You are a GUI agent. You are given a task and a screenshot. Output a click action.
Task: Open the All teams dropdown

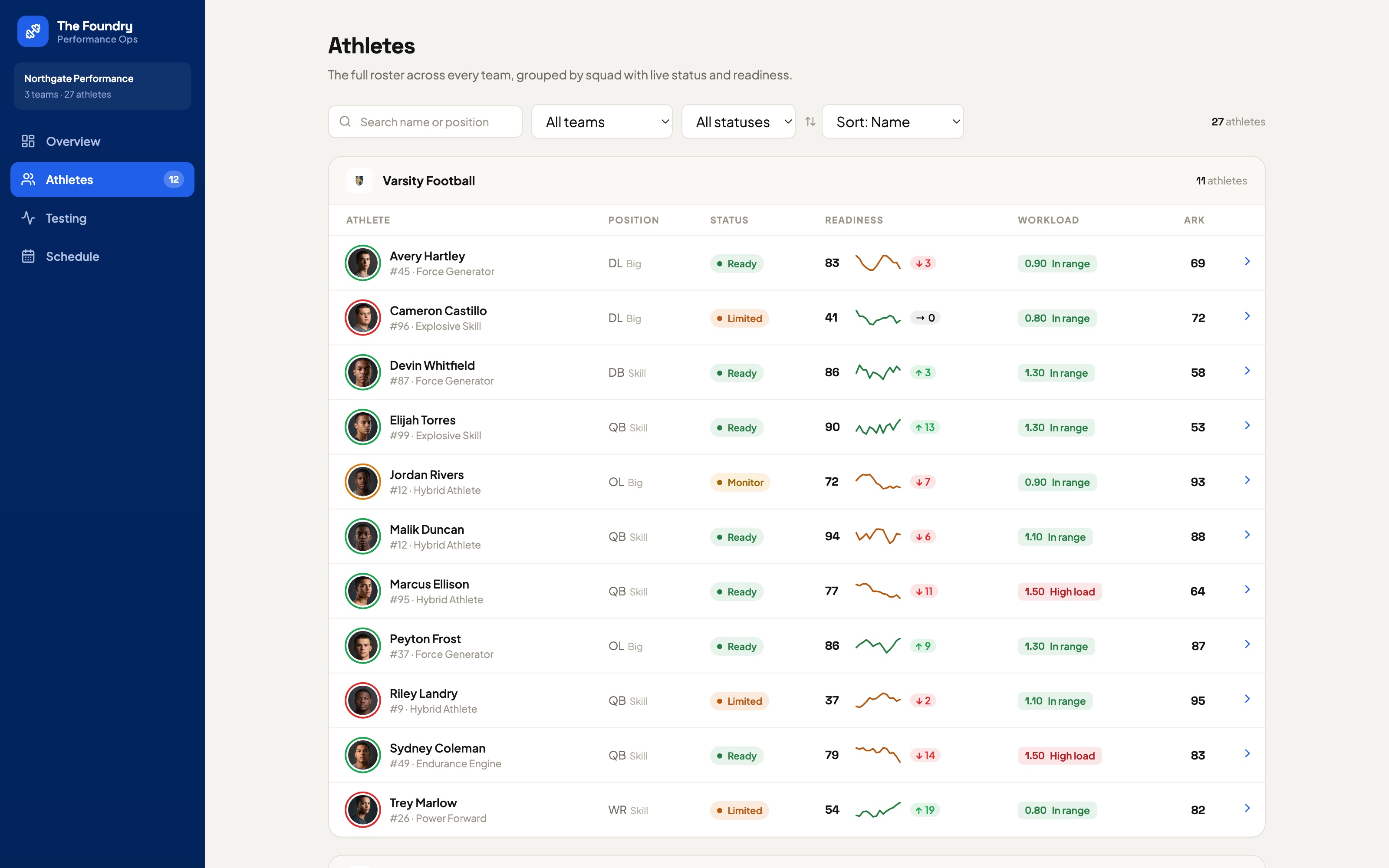click(x=602, y=122)
